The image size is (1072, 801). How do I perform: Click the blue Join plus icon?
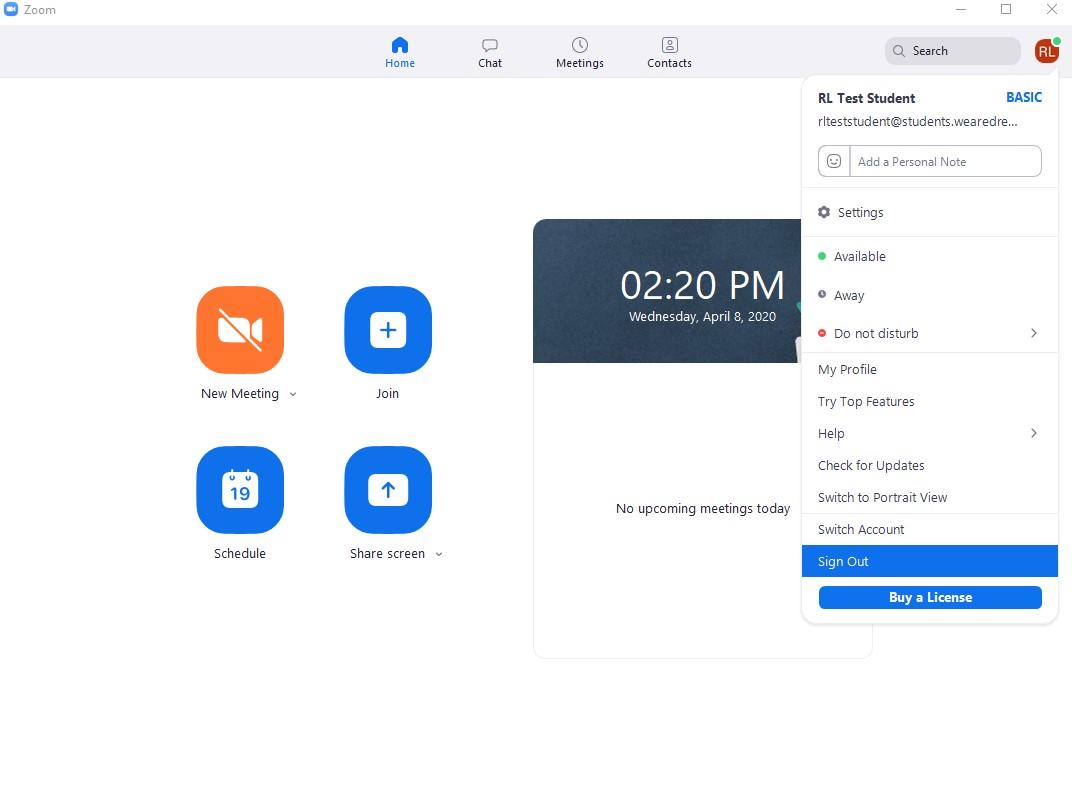coord(388,329)
